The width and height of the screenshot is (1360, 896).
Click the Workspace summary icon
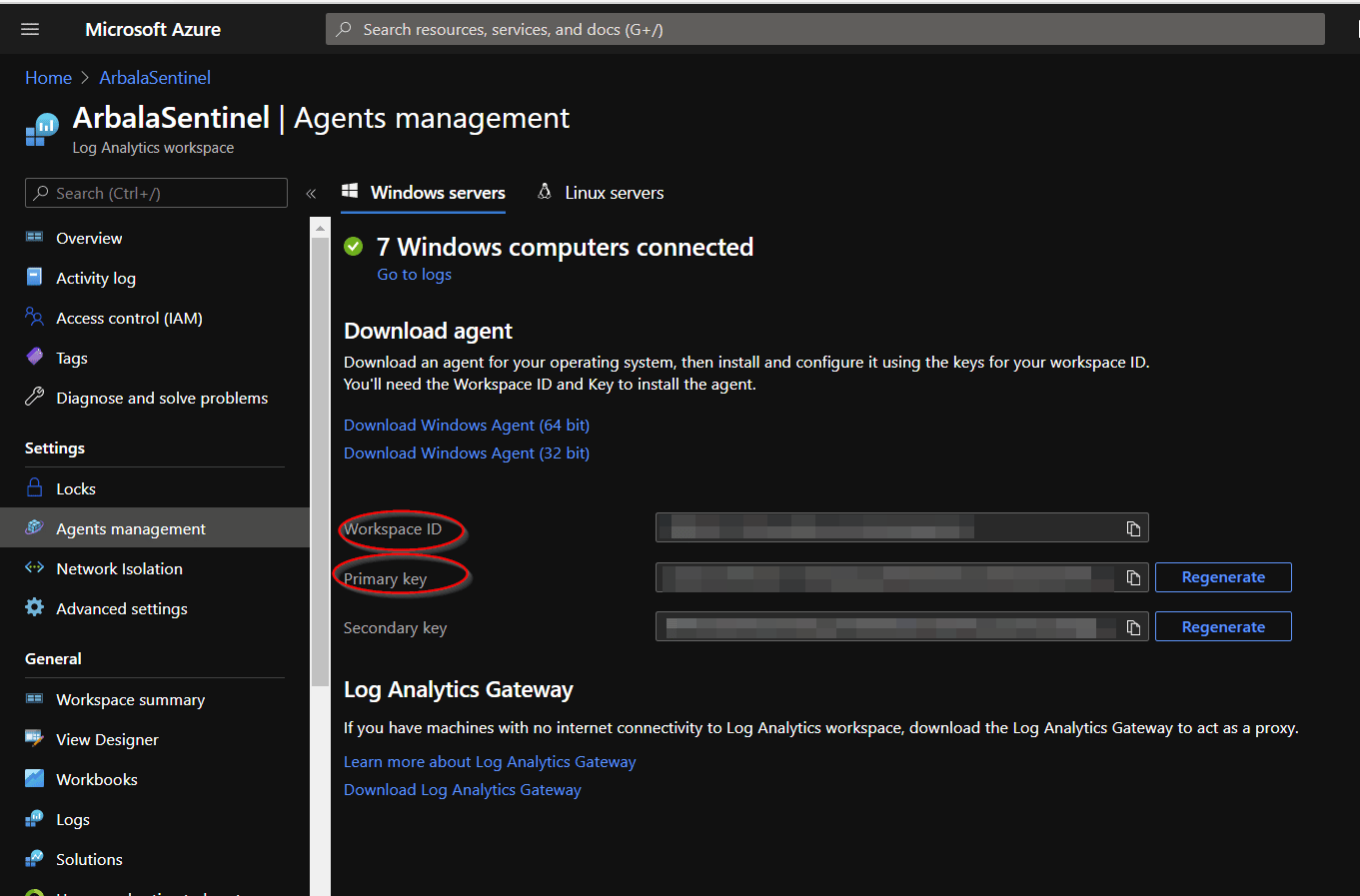pyautogui.click(x=34, y=698)
